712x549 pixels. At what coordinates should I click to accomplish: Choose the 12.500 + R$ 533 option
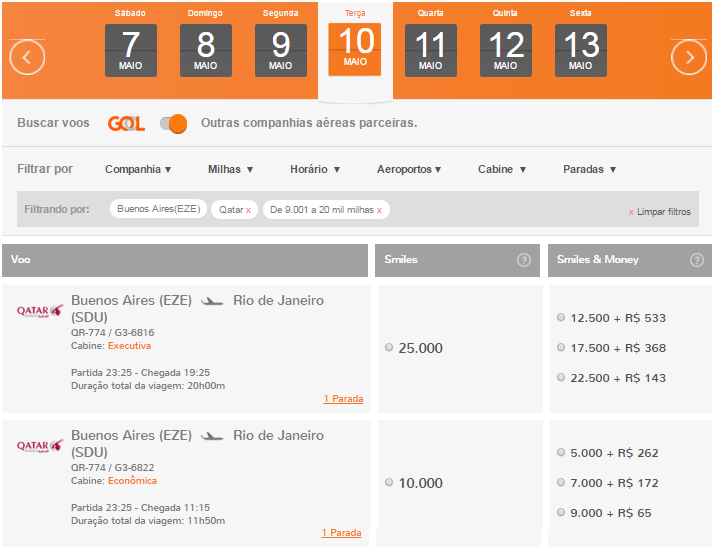561,317
